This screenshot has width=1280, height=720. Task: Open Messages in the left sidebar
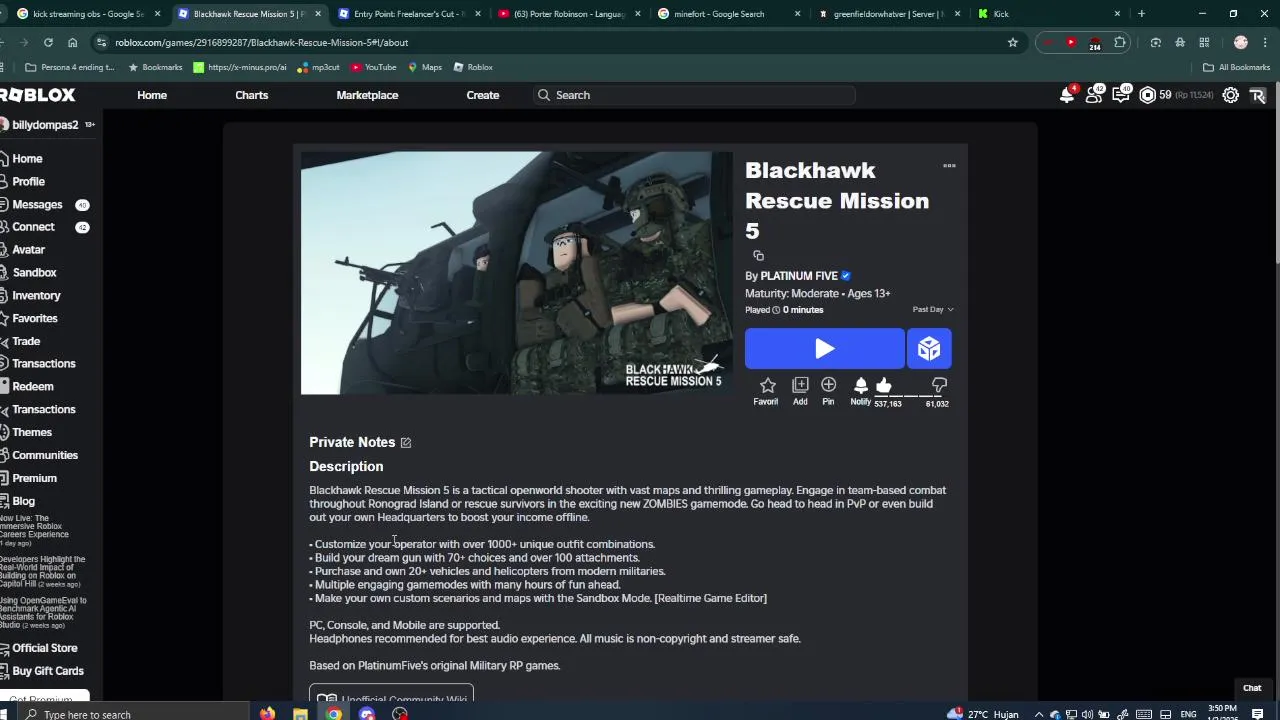pyautogui.click(x=37, y=204)
